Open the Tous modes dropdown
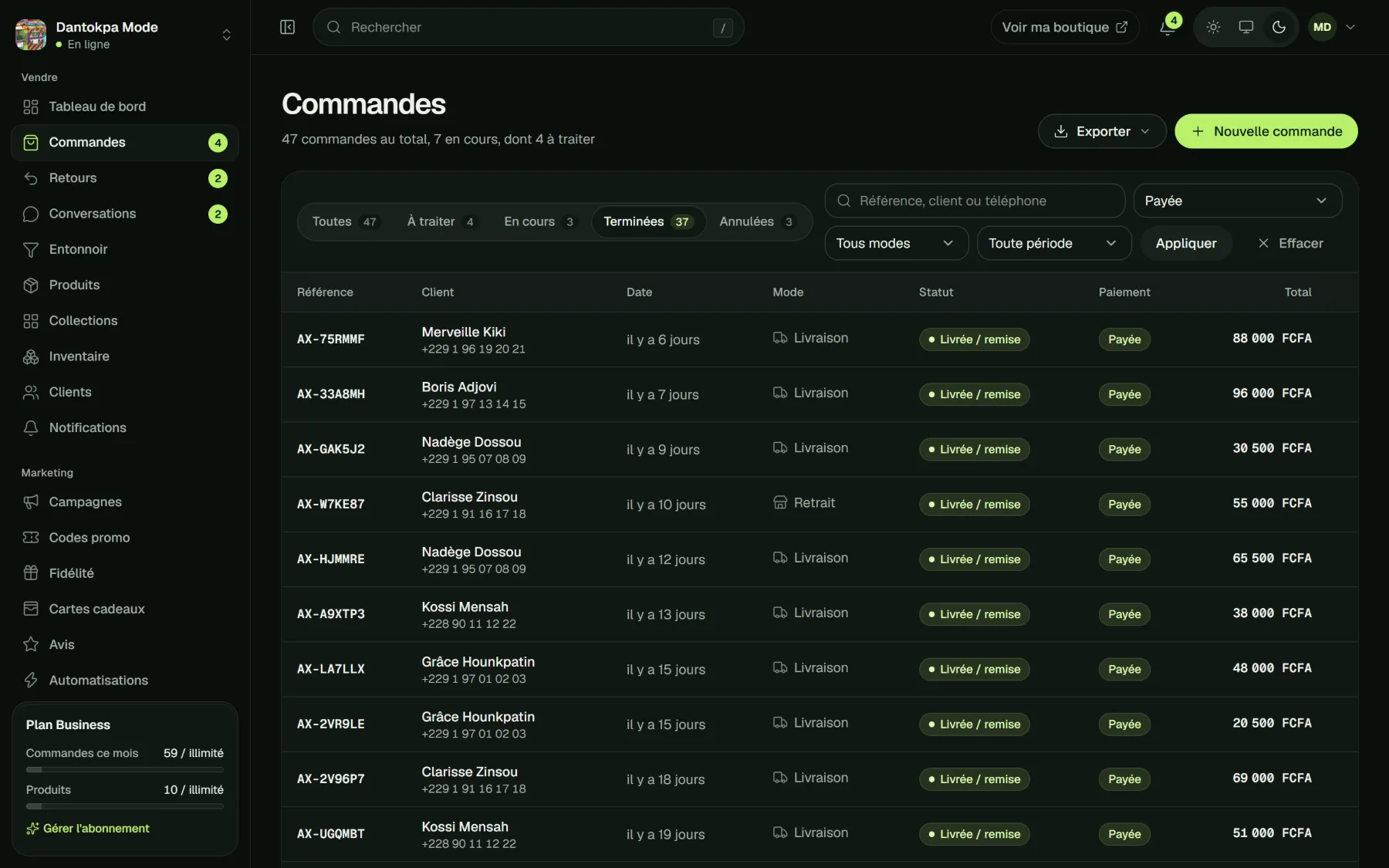Image resolution: width=1389 pixels, height=868 pixels. click(896, 243)
